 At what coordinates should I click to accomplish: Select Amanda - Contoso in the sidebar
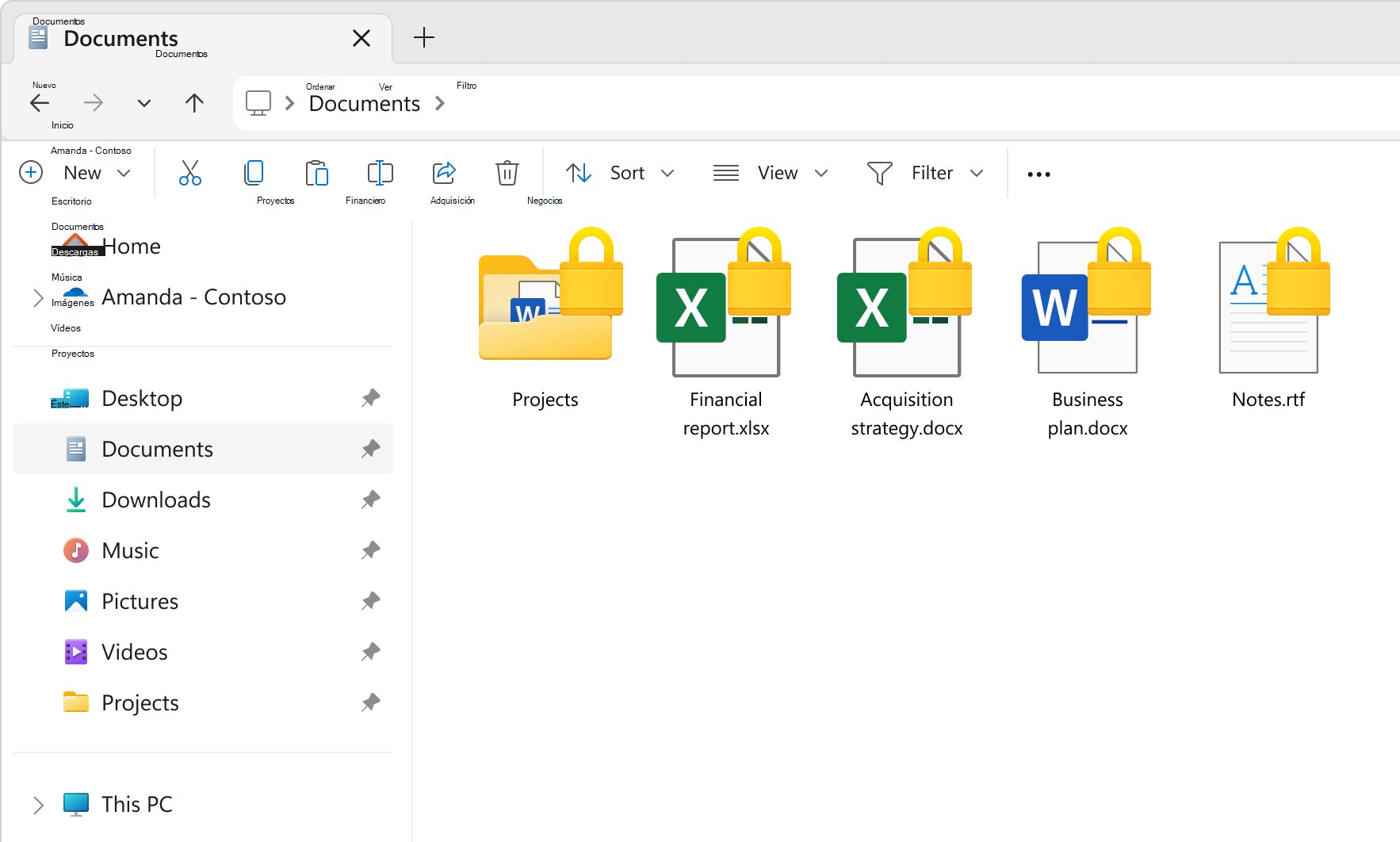click(193, 297)
